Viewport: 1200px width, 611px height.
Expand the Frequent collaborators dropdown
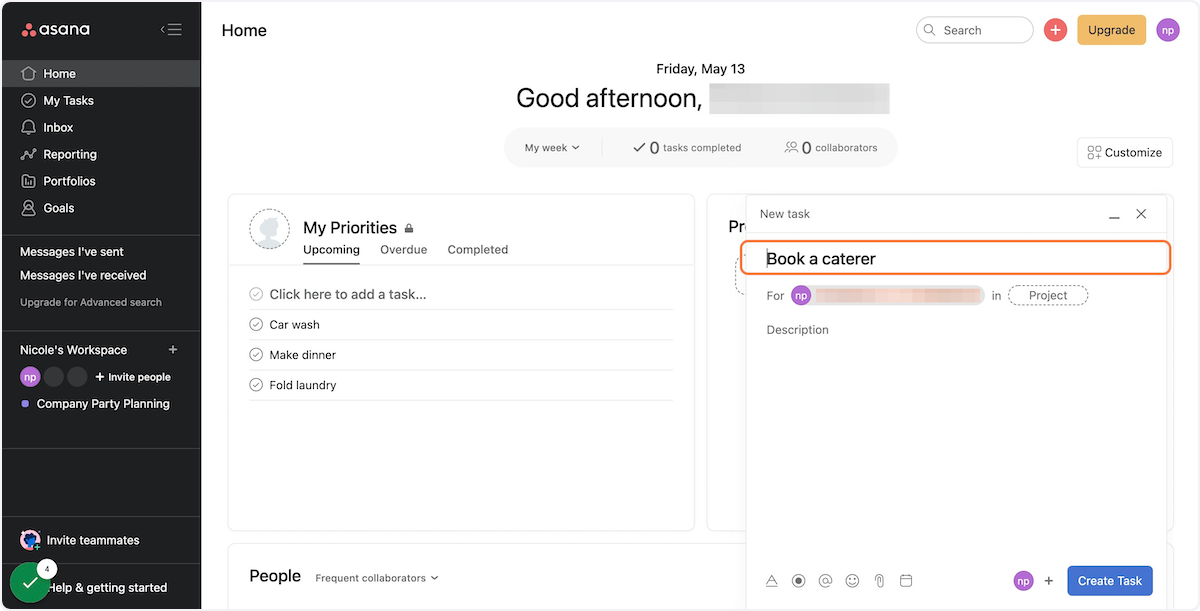coord(376,578)
